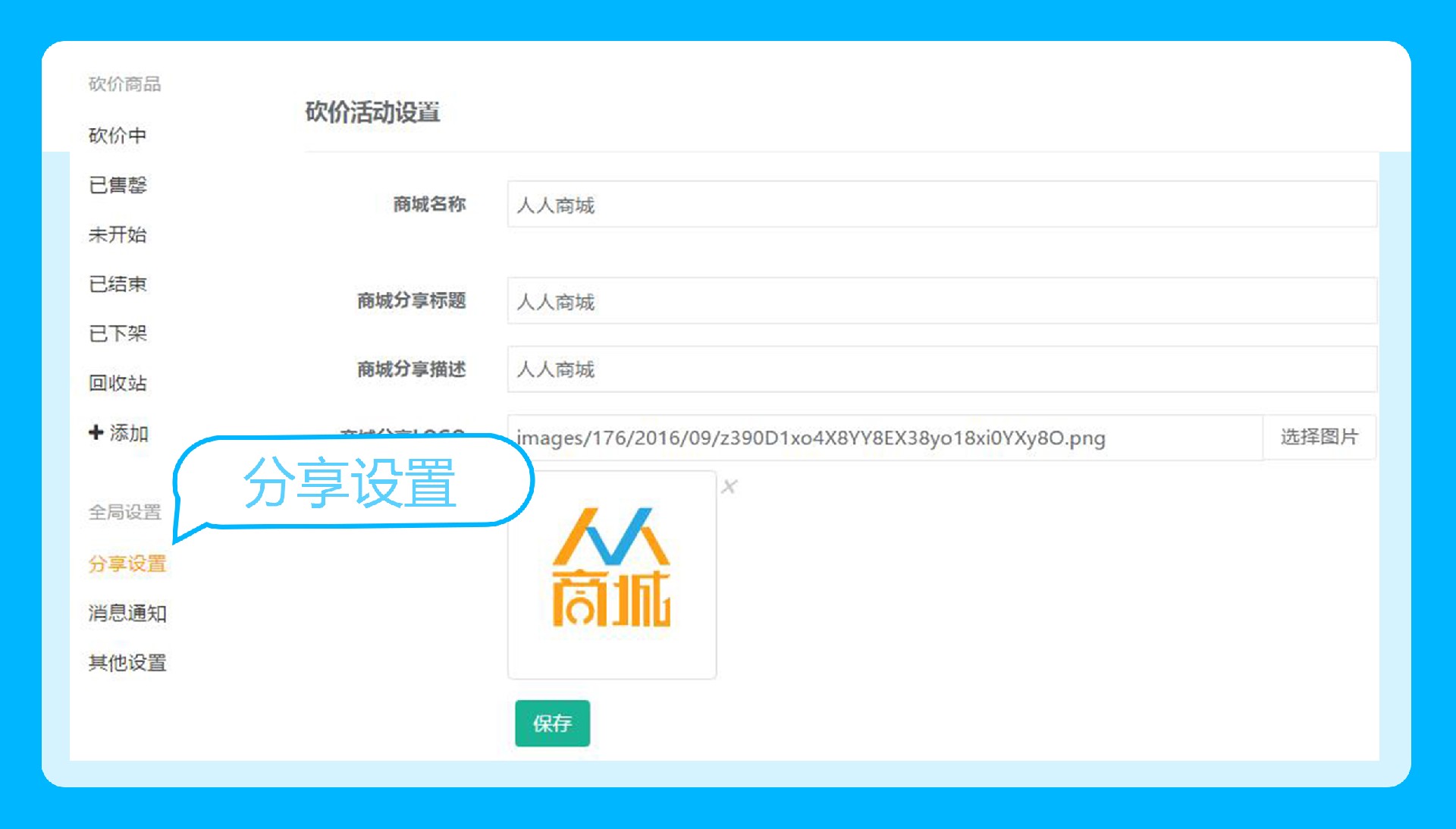Open 消息通知 settings
Viewport: 1456px width, 829px height.
tap(127, 613)
